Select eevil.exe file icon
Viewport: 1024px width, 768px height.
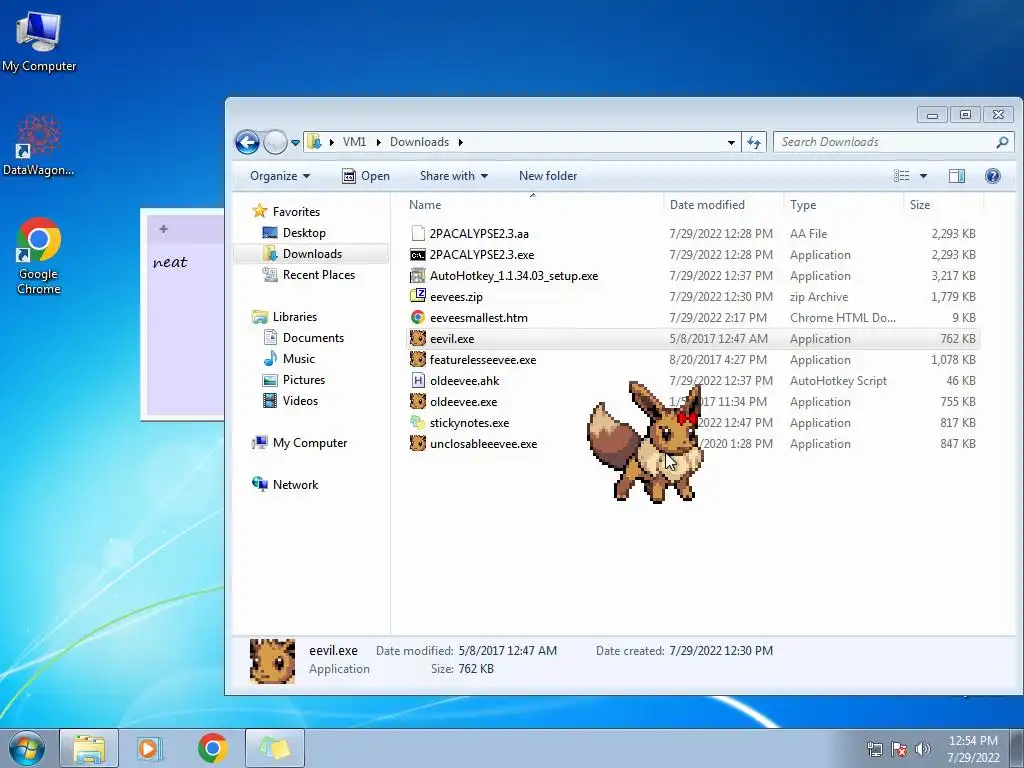pos(418,338)
